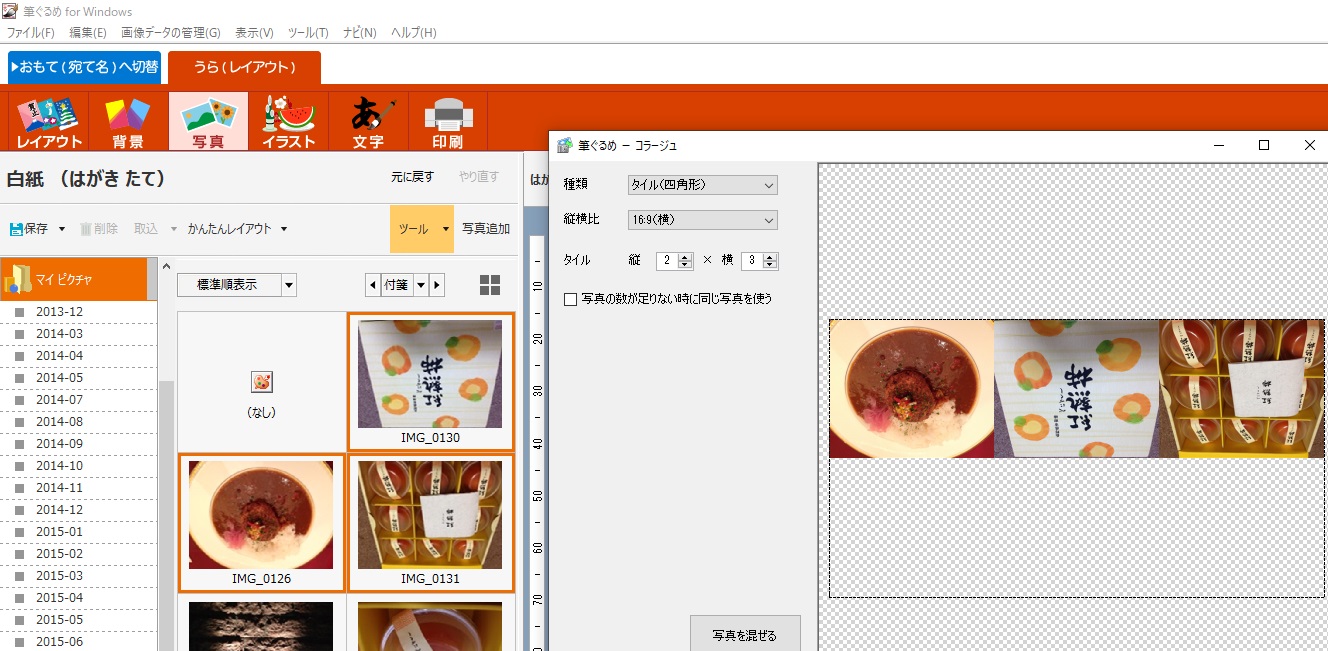
Task: Select the 背景 background tool
Action: coord(128,121)
